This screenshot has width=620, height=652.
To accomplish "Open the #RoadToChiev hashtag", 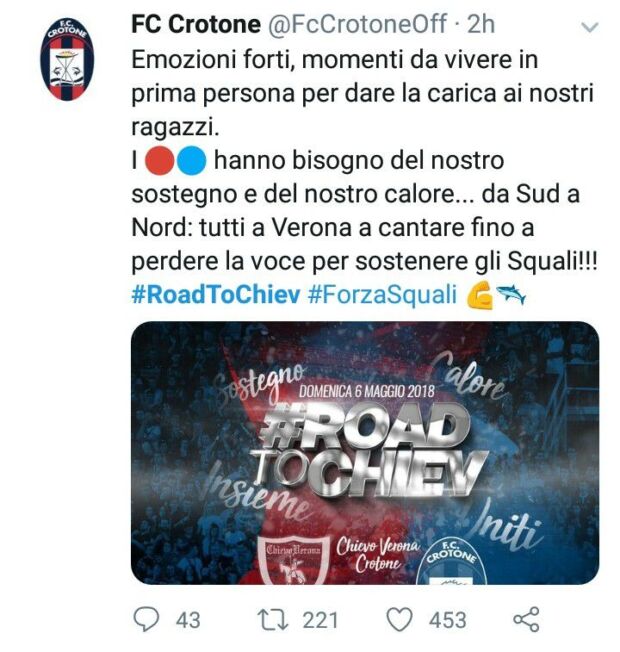I will click(x=215, y=294).
